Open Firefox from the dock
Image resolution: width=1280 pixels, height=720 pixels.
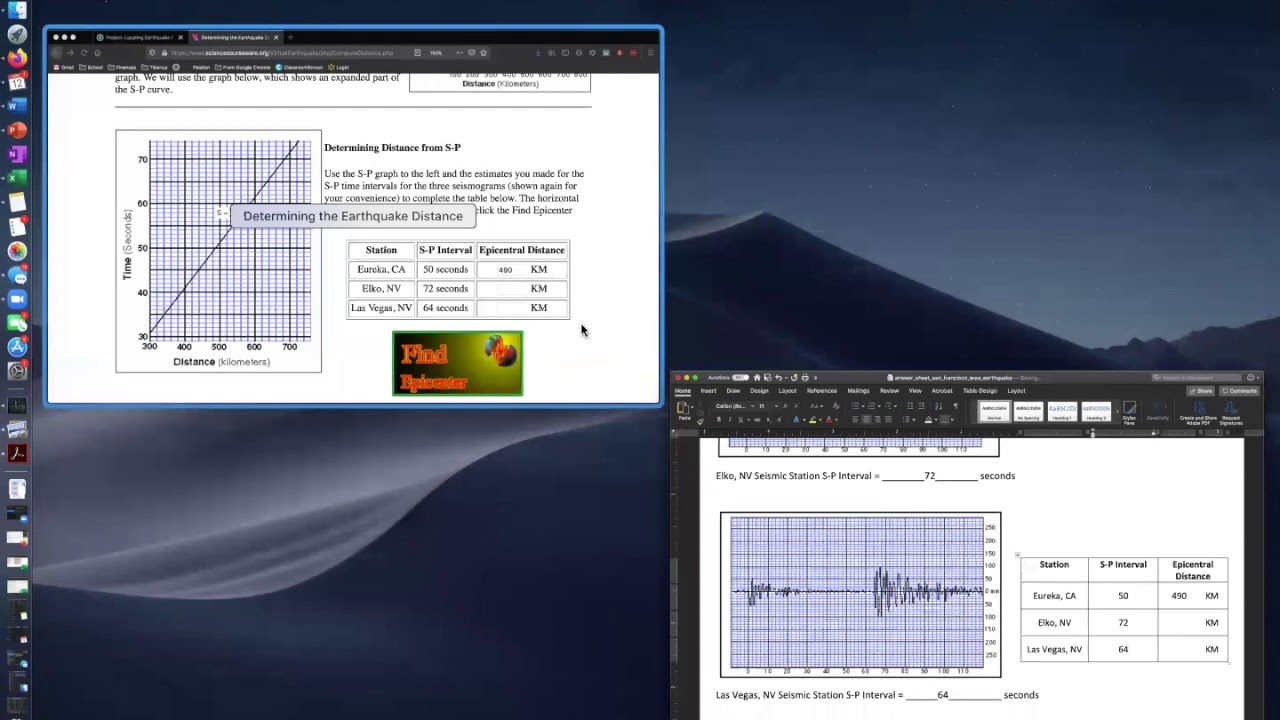17,58
